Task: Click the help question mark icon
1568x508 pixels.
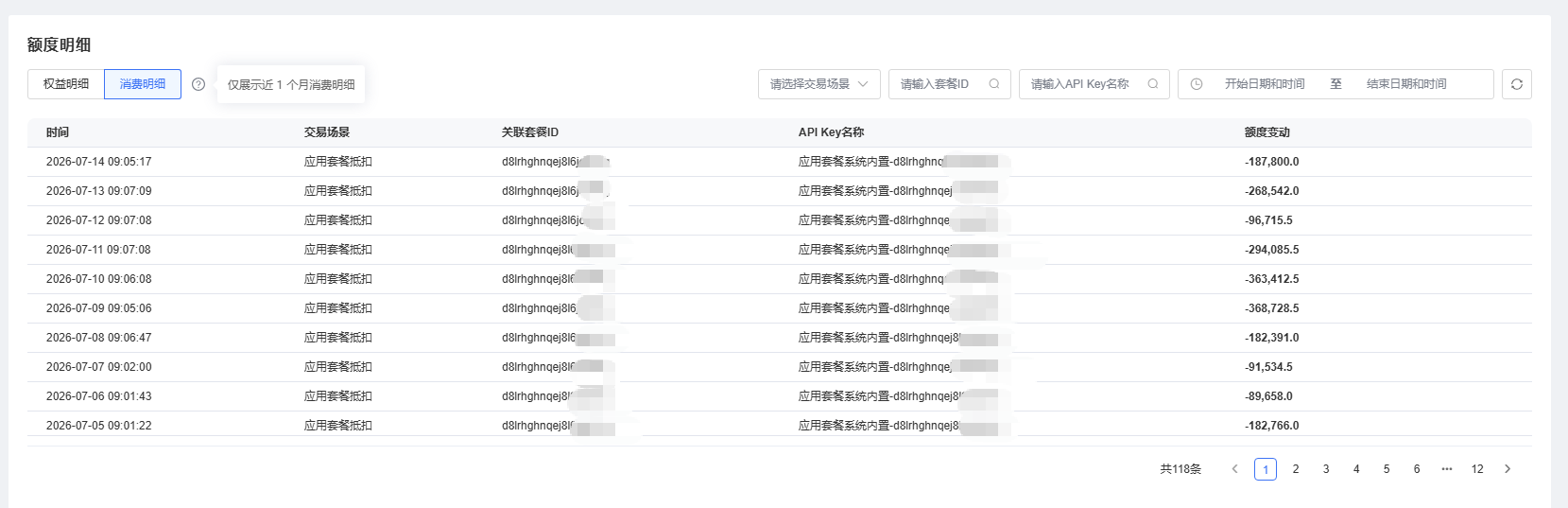Action: coord(198,84)
